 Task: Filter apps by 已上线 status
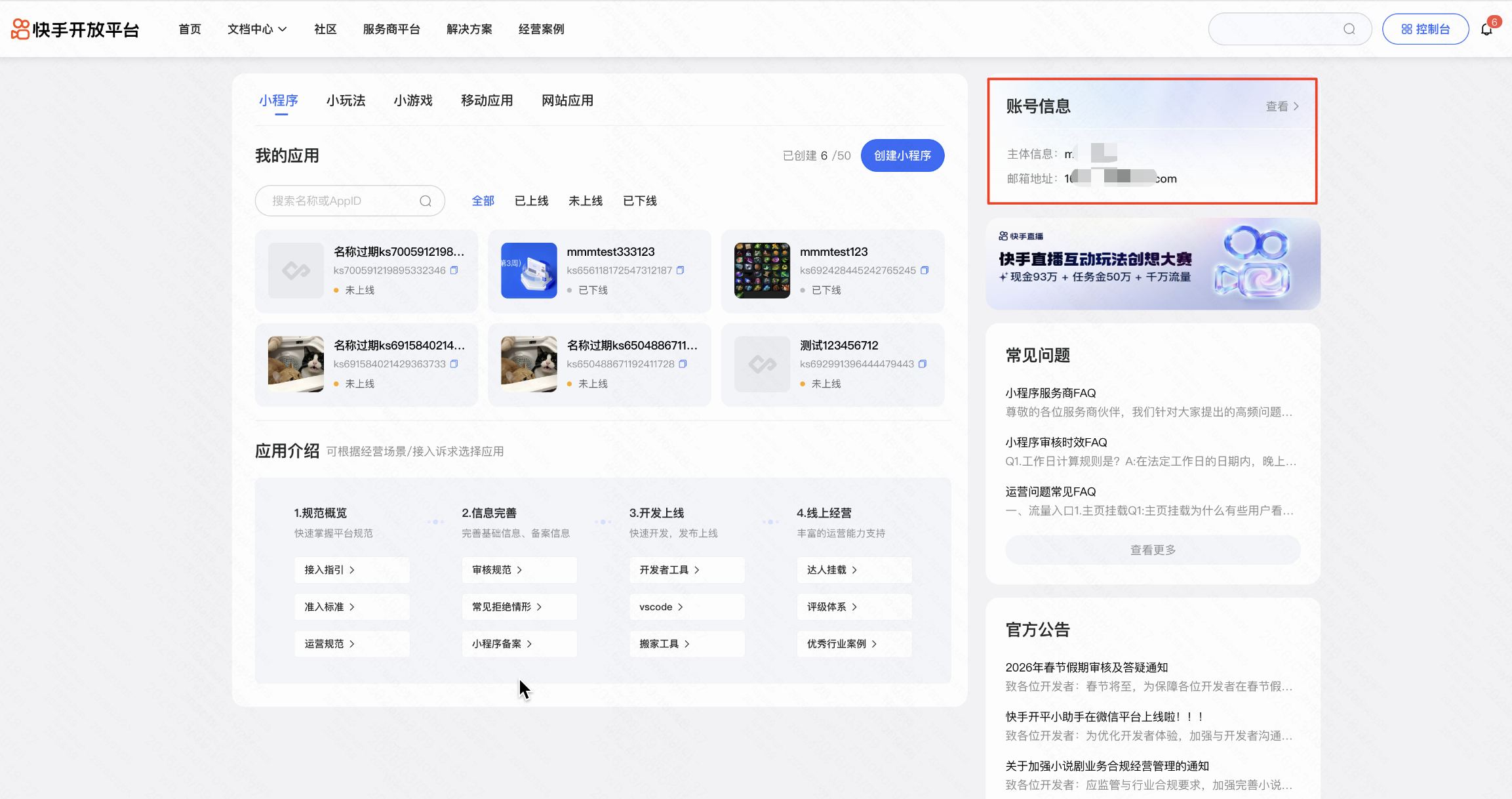pyautogui.click(x=531, y=201)
